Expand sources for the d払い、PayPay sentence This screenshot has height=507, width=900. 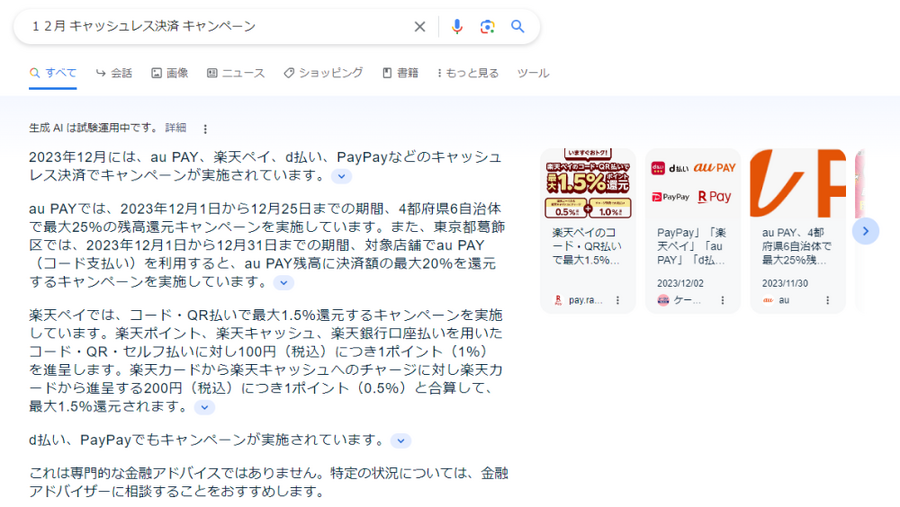coord(401,441)
